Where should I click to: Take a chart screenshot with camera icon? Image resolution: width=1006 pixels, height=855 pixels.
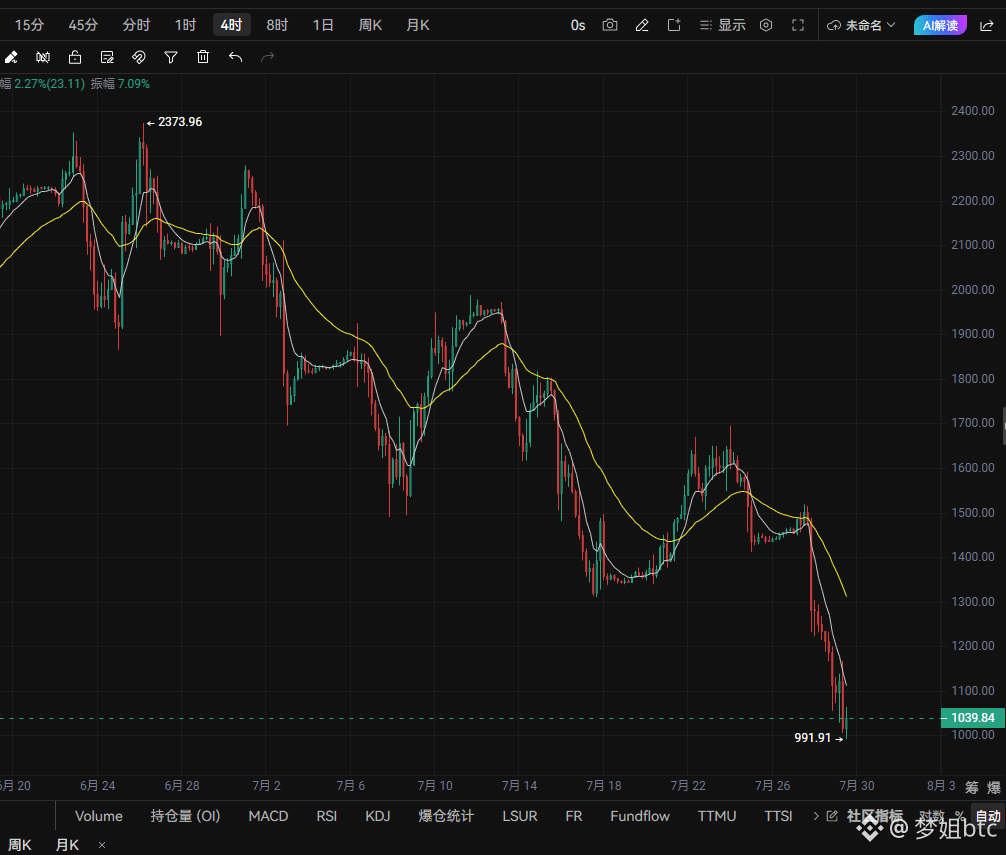tap(610, 25)
